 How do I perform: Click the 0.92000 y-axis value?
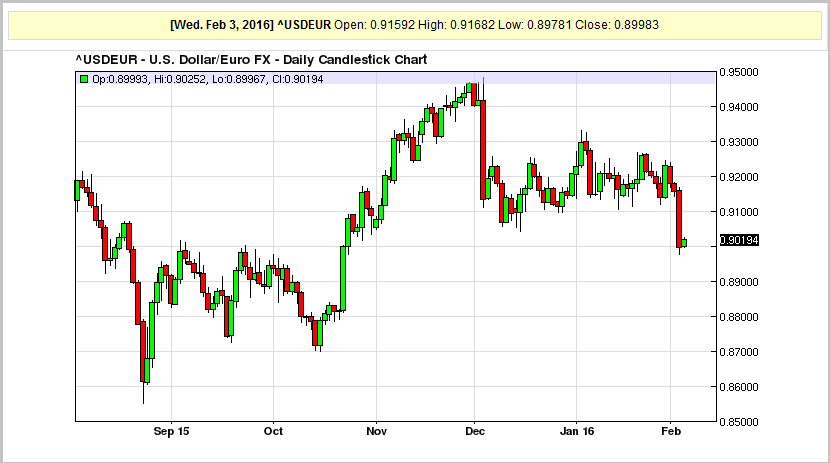(739, 177)
